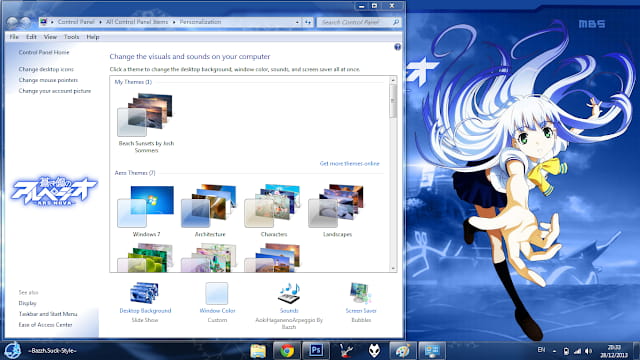Image resolution: width=640 pixels, height=360 pixels.
Task: Click Control Panel in the breadcrumb
Action: coord(76,22)
